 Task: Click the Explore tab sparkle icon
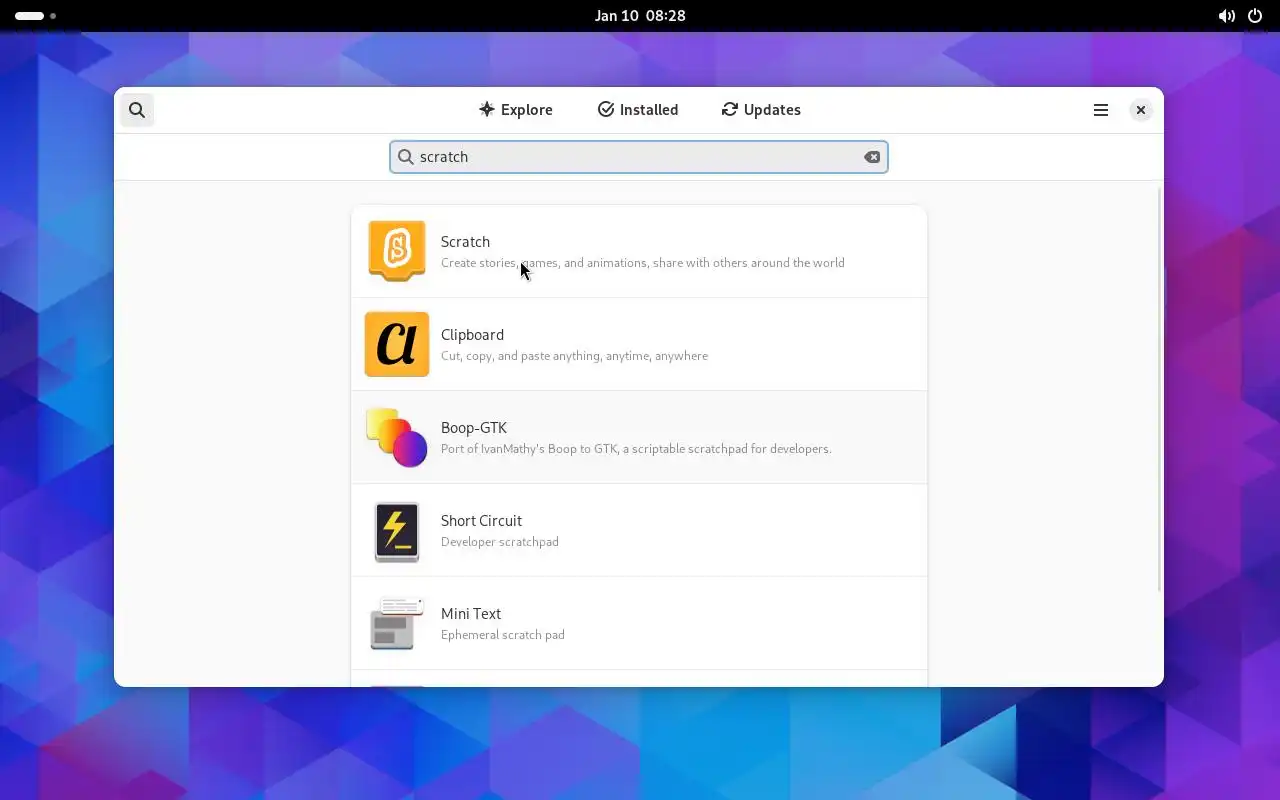click(x=487, y=110)
